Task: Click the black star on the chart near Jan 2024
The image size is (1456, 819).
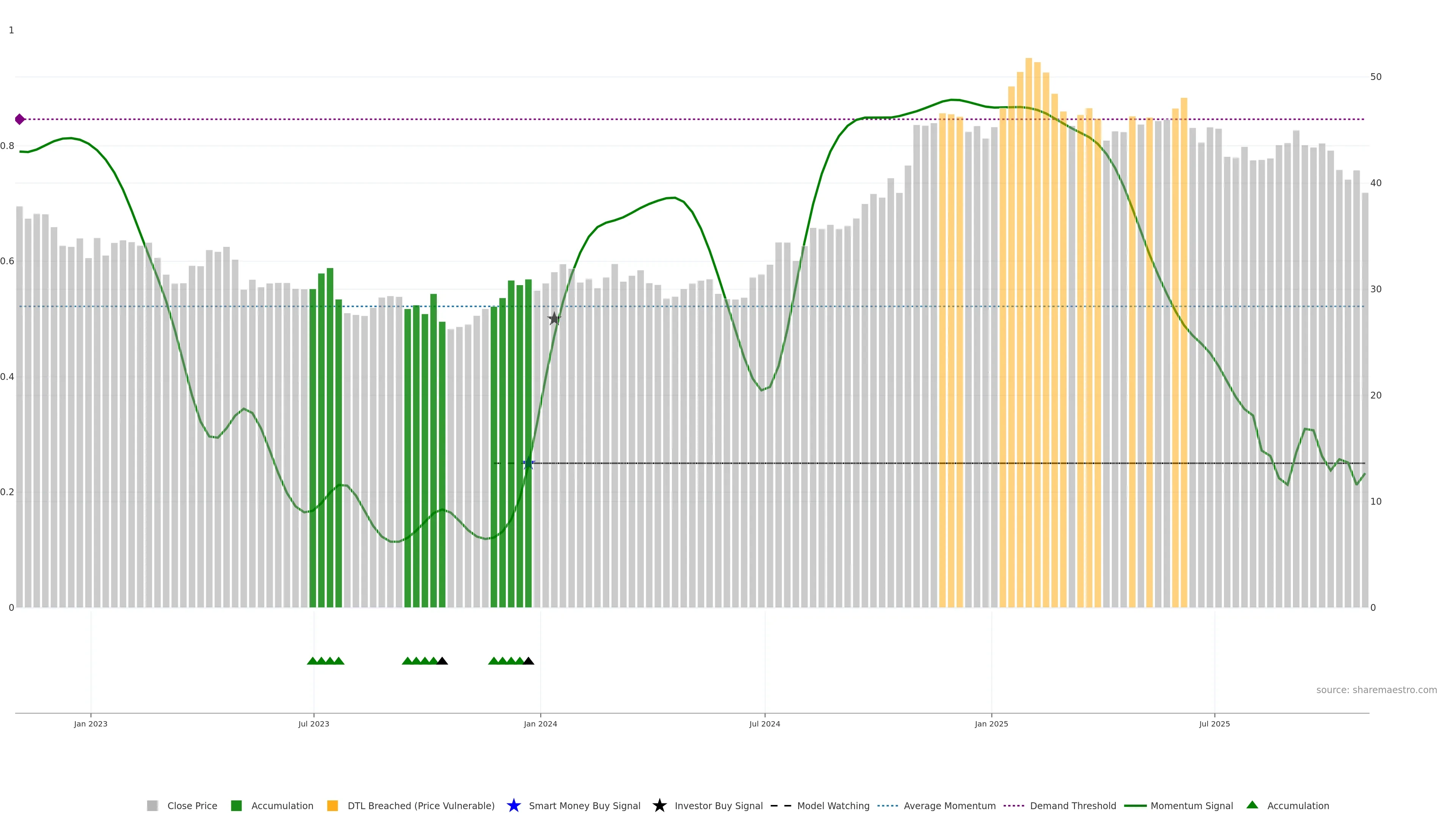Action: click(x=554, y=319)
